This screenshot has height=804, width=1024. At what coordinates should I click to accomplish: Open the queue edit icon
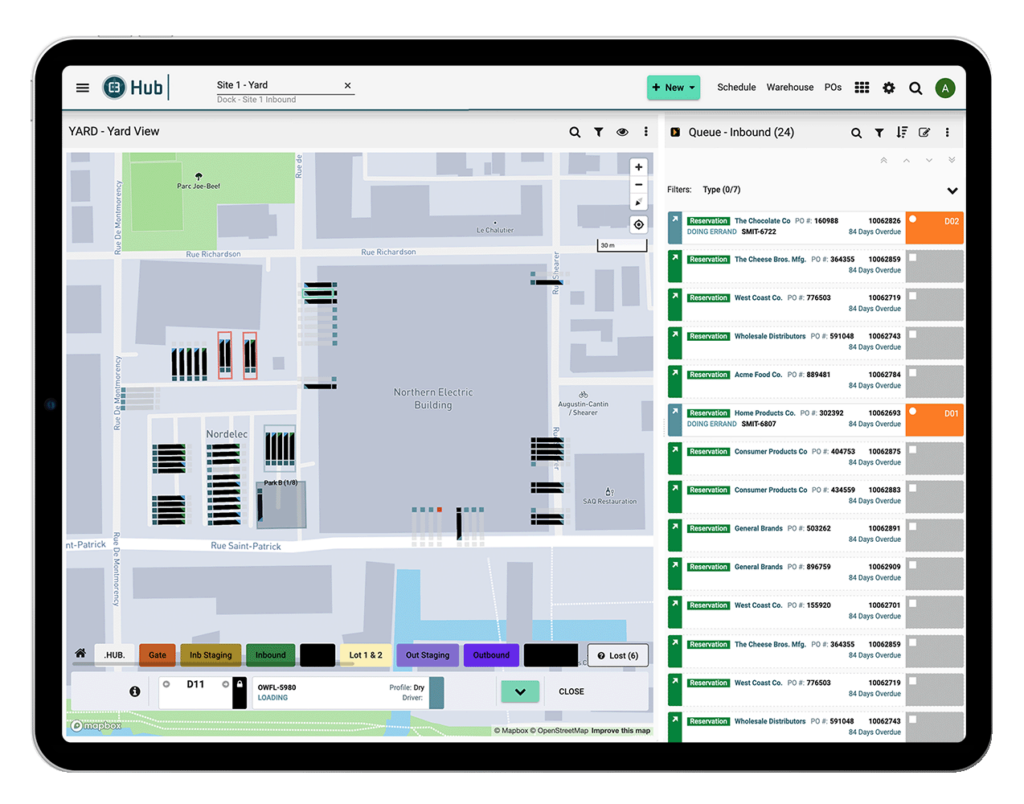pos(924,132)
